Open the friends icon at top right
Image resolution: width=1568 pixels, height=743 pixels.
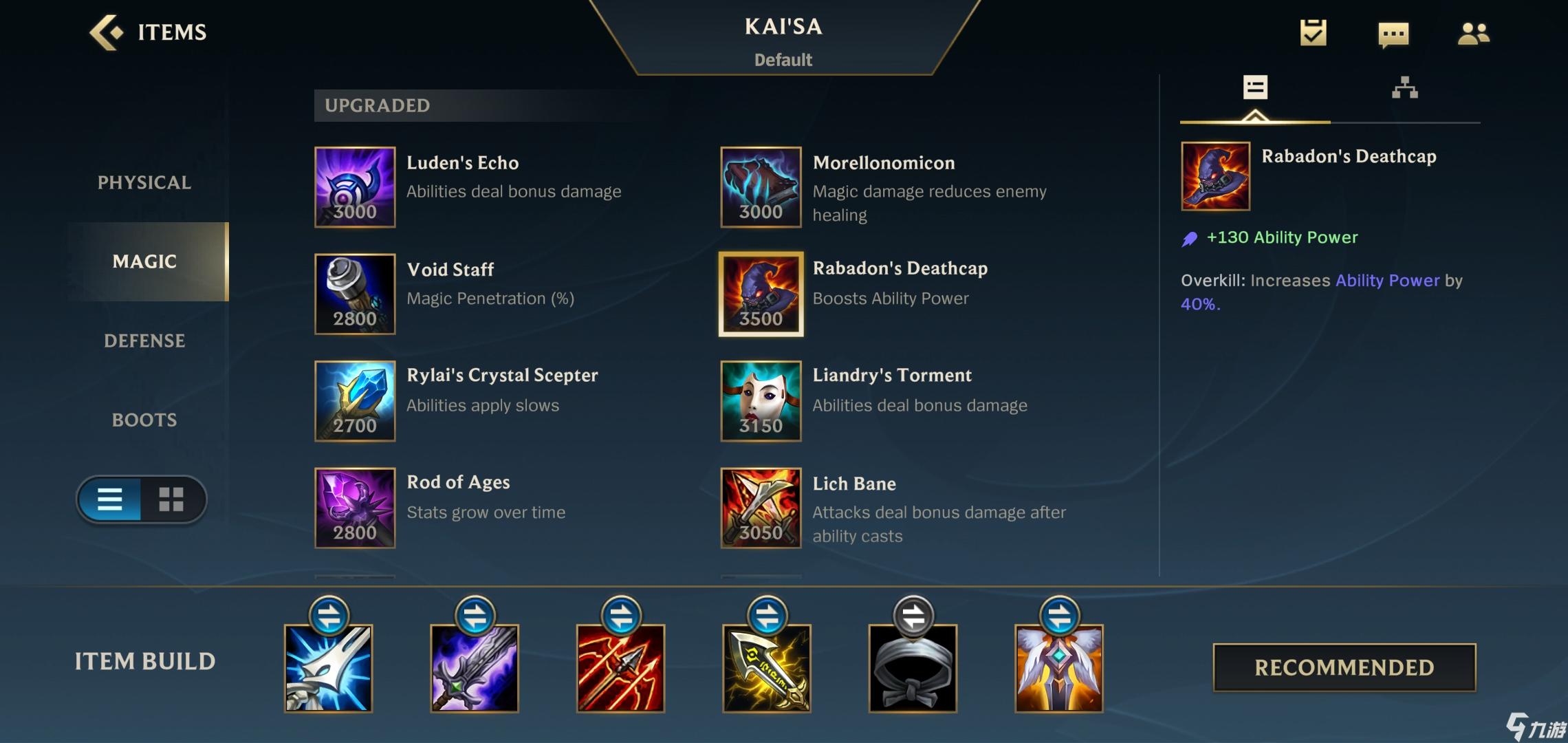(1473, 34)
